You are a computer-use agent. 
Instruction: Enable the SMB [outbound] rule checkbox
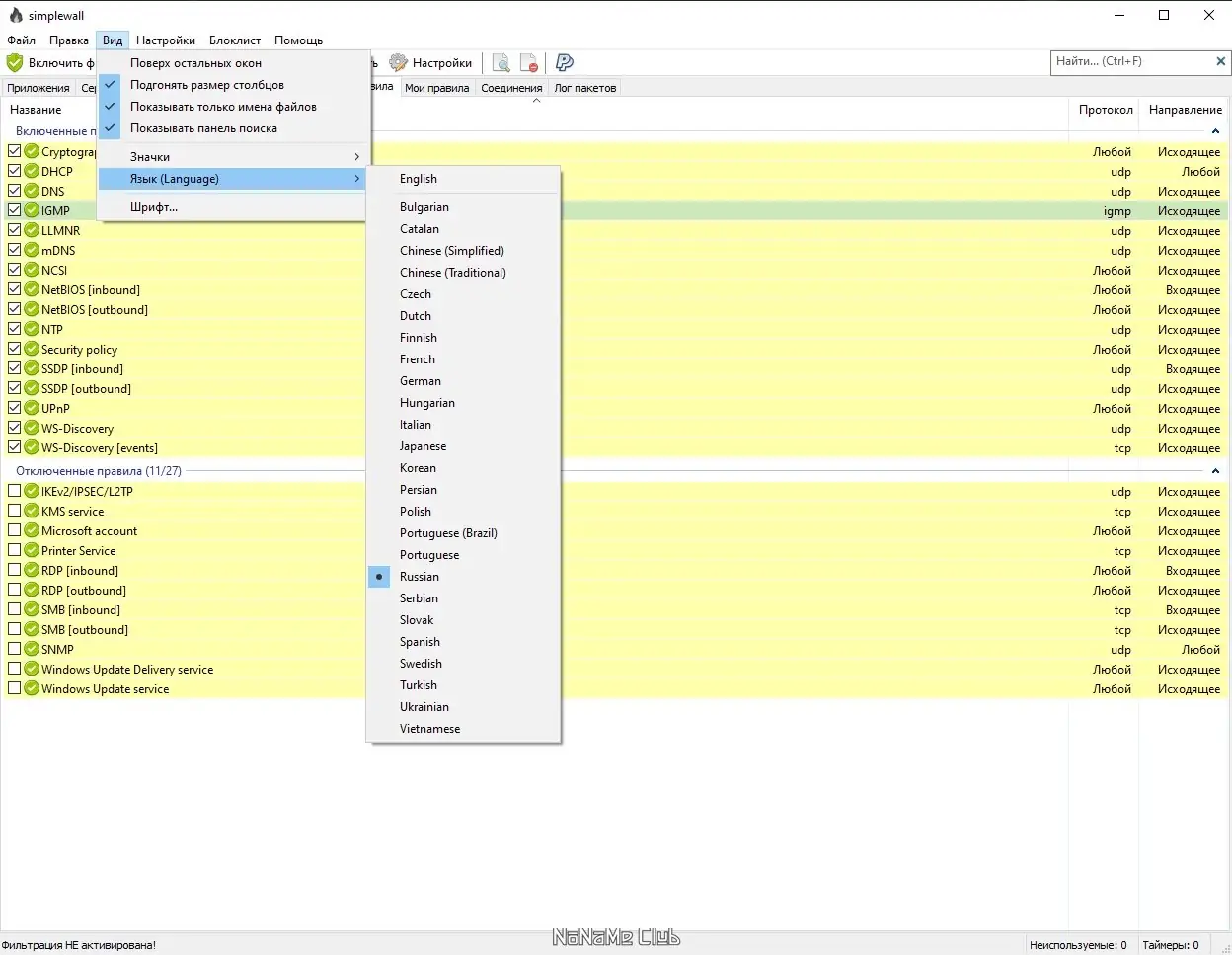pyautogui.click(x=15, y=629)
